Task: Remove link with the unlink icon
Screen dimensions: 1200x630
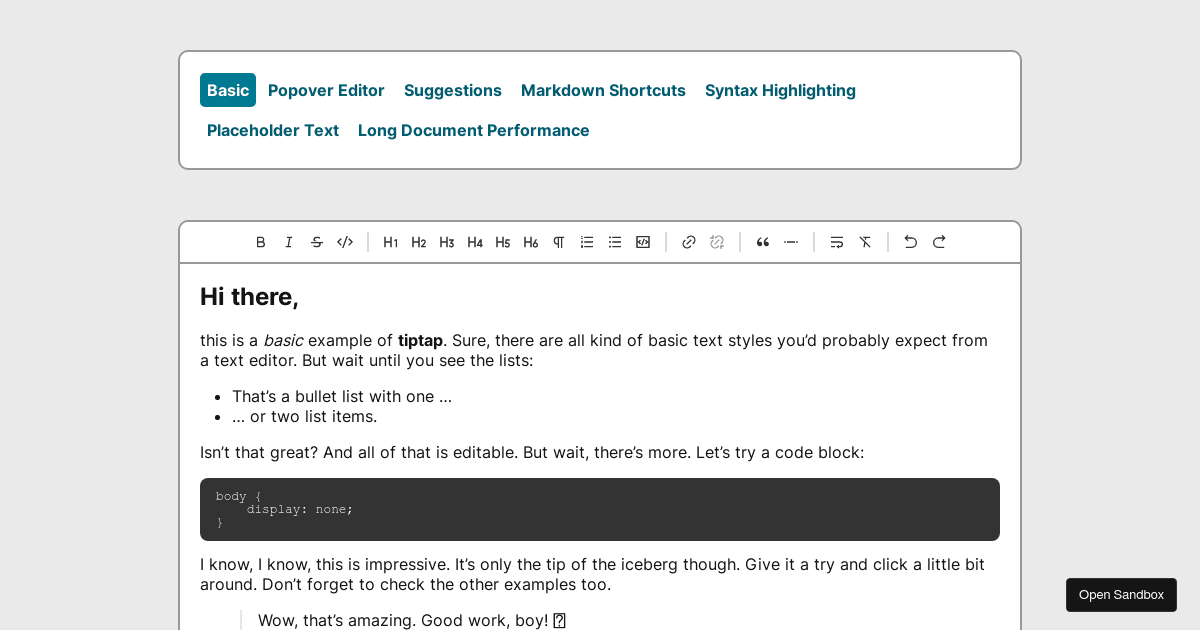Action: click(717, 242)
